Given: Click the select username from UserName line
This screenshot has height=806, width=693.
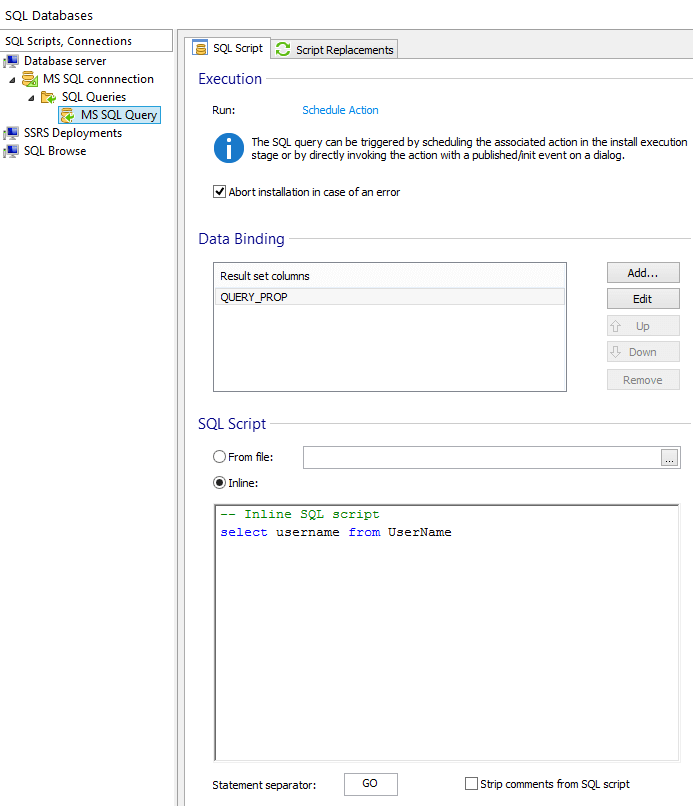Looking at the screenshot, I should tap(336, 533).
